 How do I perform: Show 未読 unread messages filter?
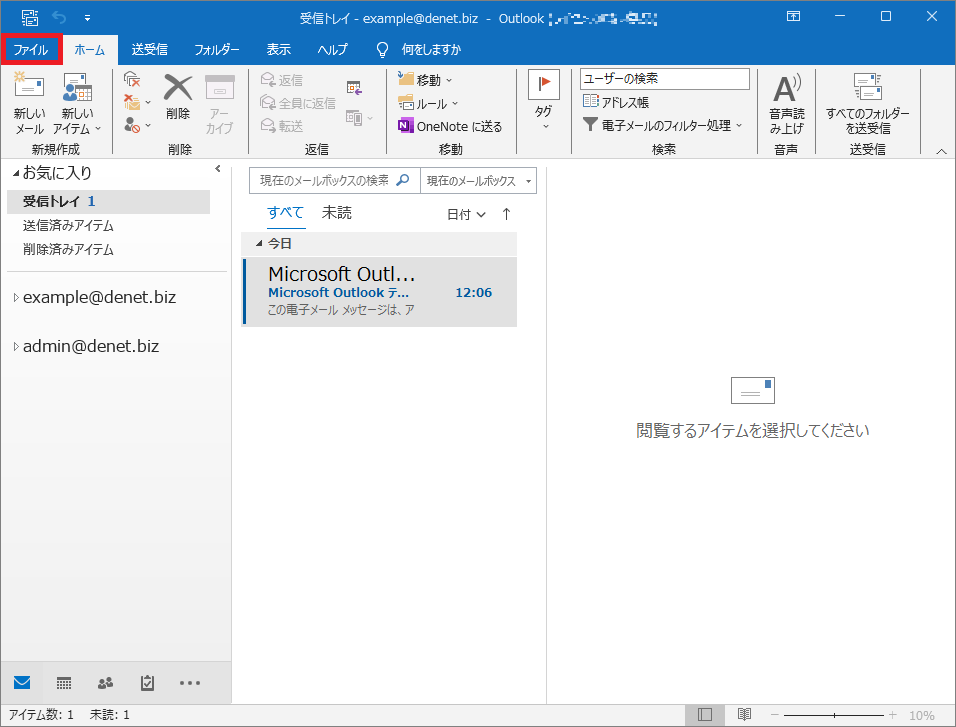pyautogui.click(x=337, y=213)
